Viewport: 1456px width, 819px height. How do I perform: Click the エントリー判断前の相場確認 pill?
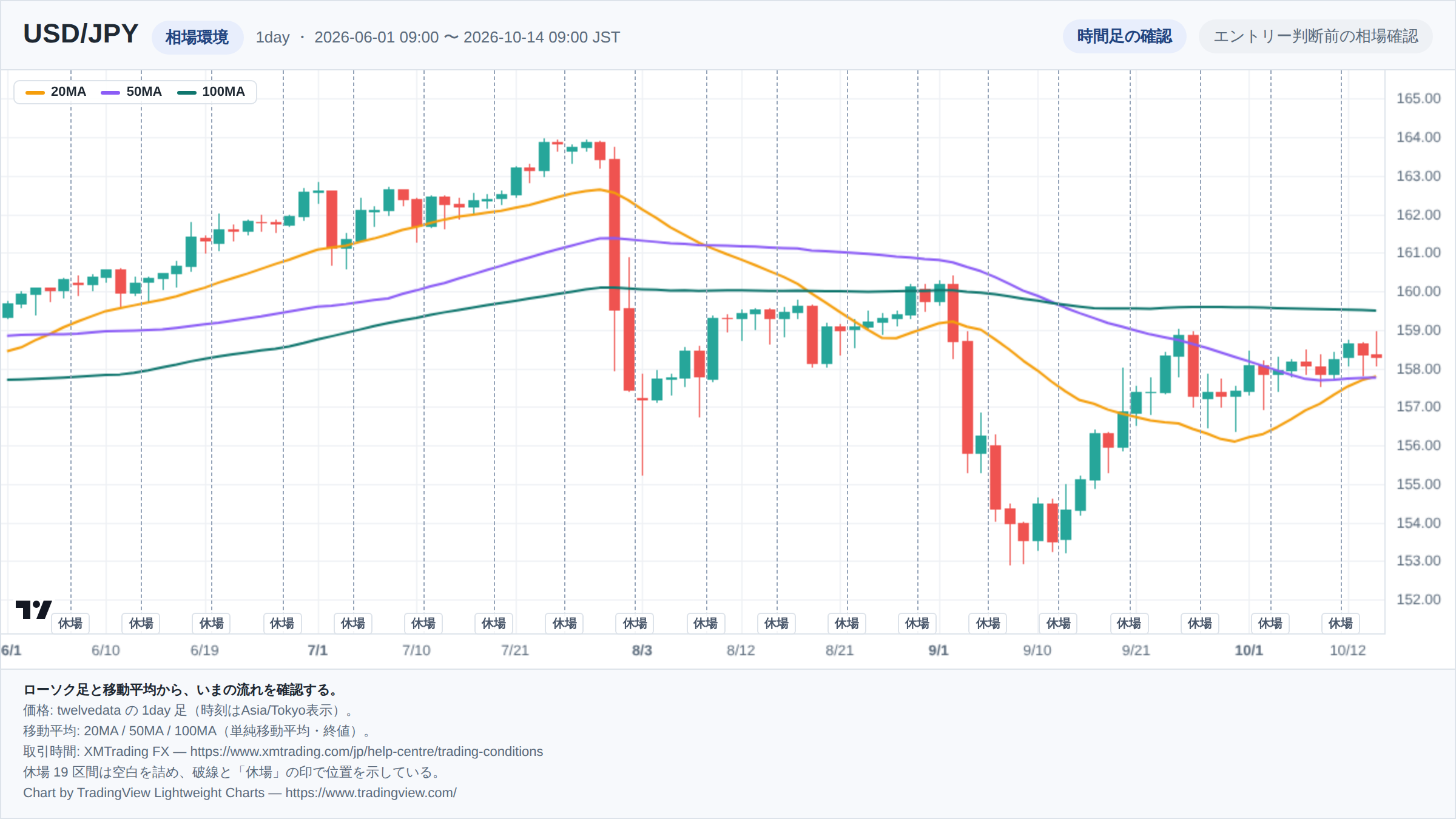pos(1315,36)
